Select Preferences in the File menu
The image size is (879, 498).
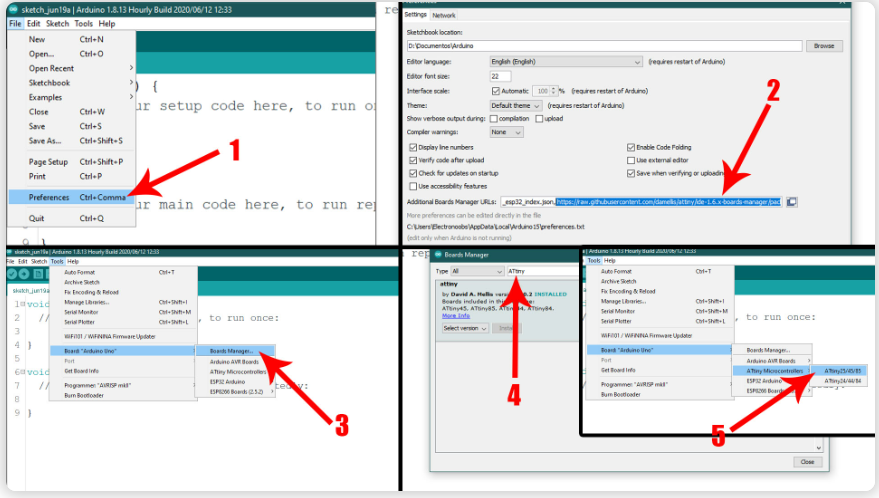[72, 197]
